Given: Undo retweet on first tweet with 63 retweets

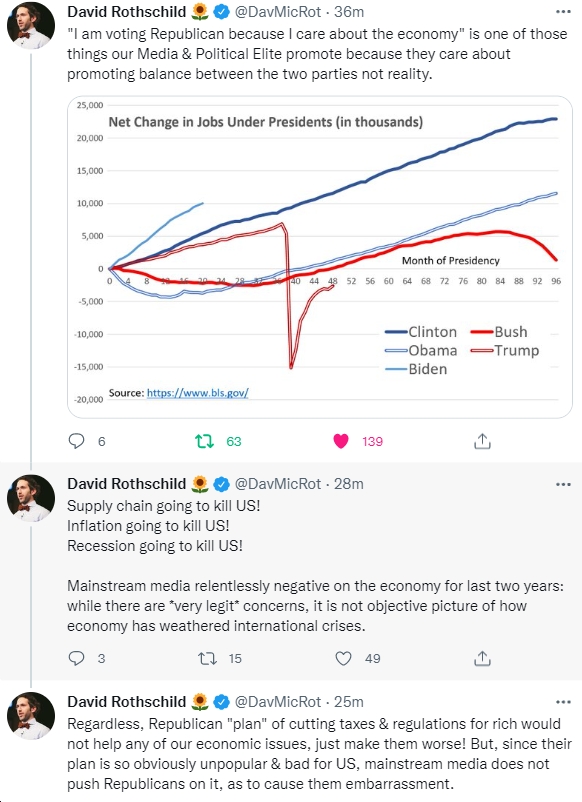Looking at the screenshot, I should point(205,441).
